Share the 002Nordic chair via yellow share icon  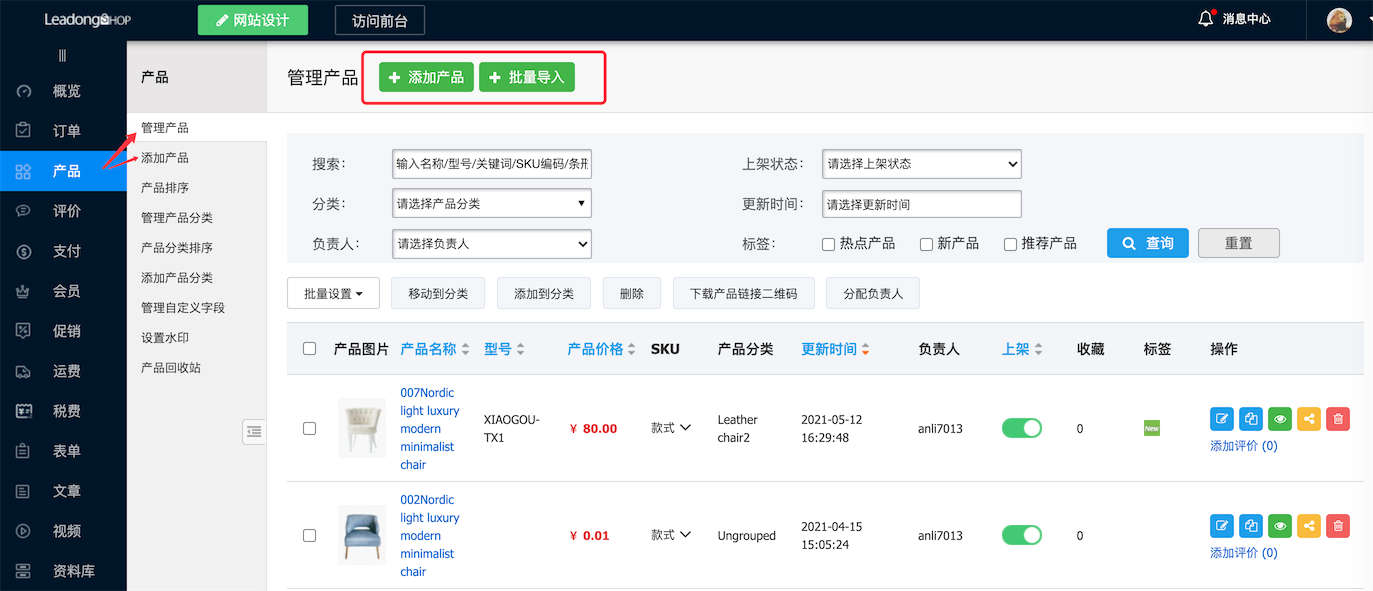[x=1308, y=526]
